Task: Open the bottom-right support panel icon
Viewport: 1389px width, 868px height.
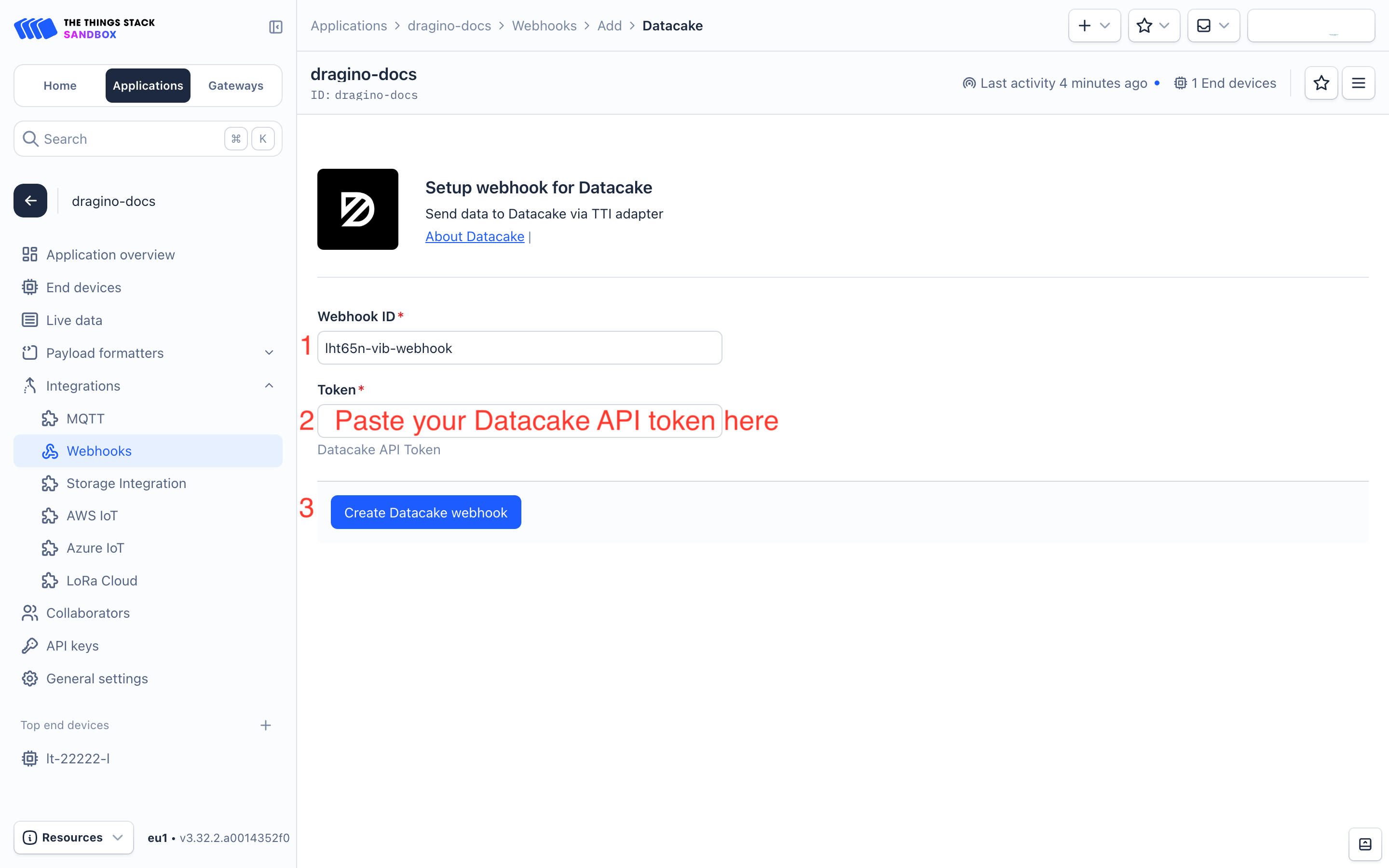Action: 1365,844
